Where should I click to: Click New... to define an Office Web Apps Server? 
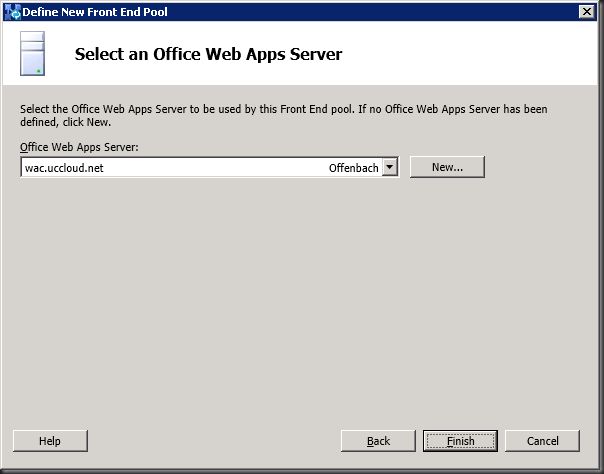click(447, 167)
